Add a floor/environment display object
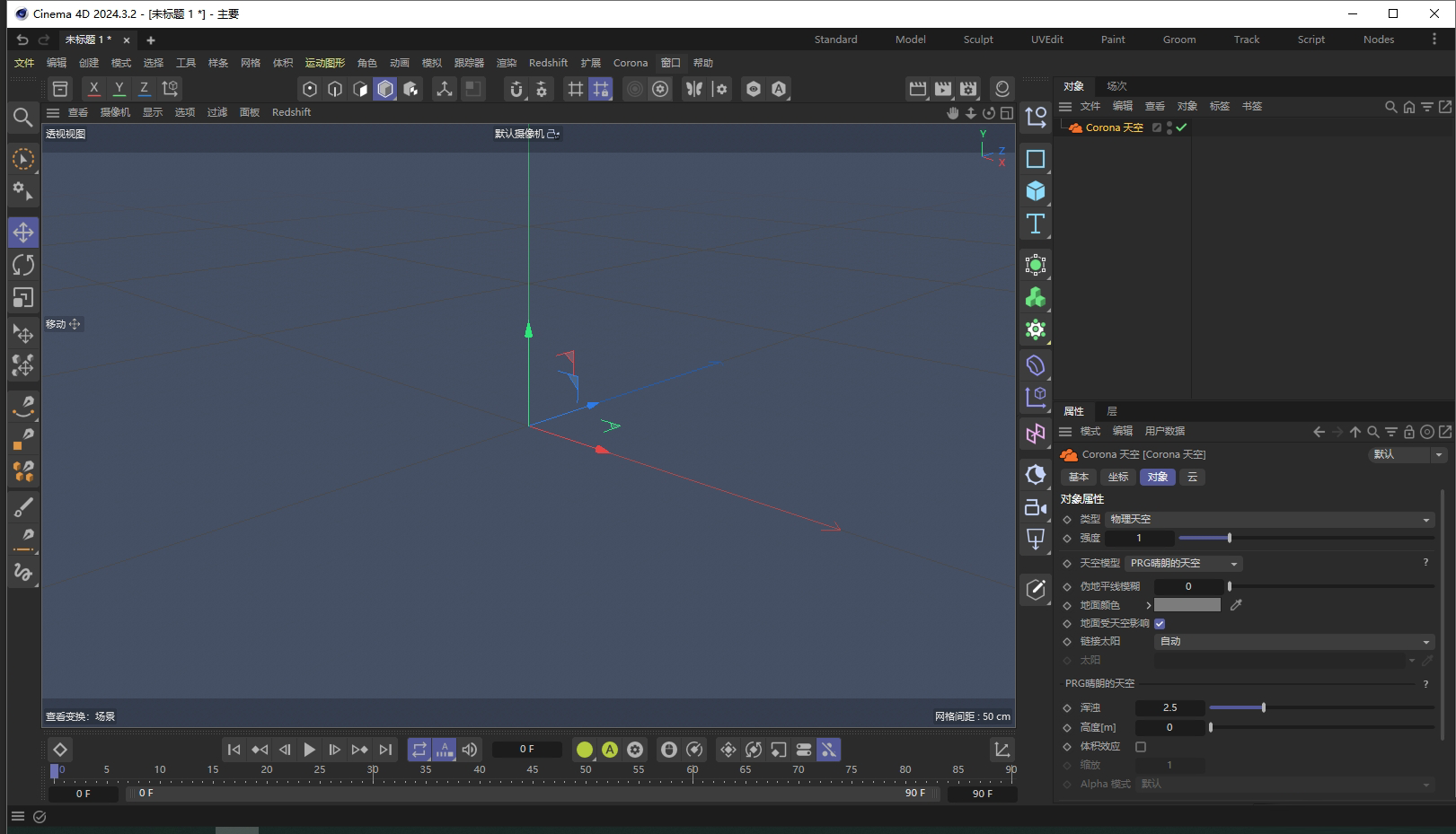 tap(1036, 540)
